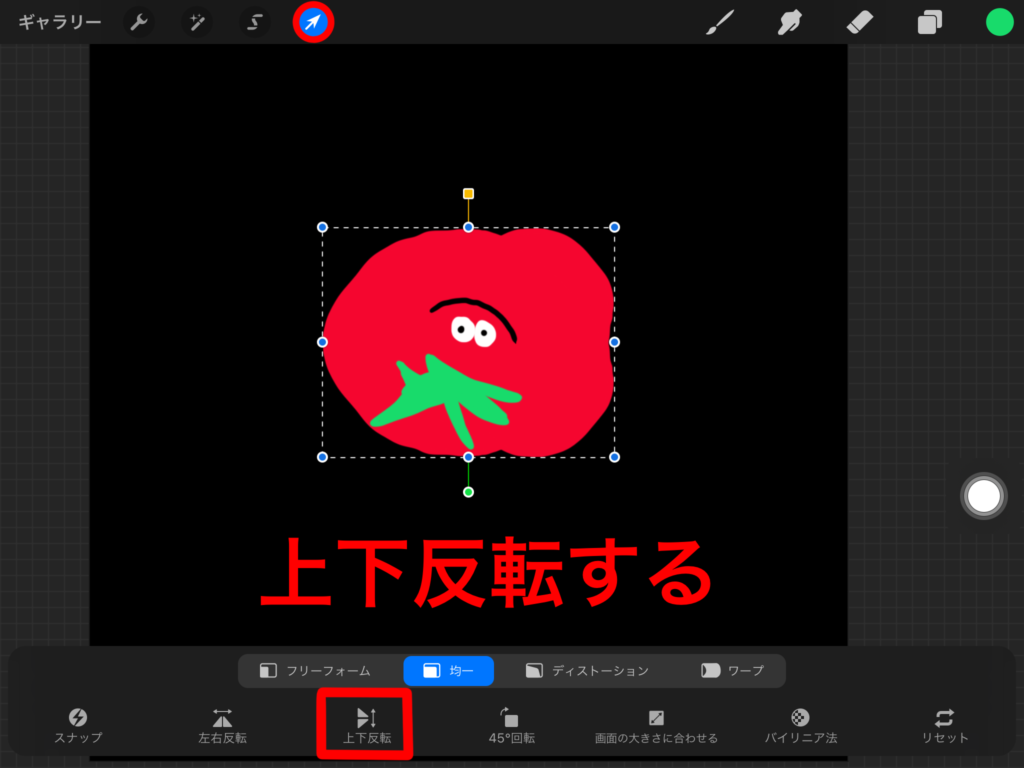Select the Adjustments magic wand tool

pos(195,22)
